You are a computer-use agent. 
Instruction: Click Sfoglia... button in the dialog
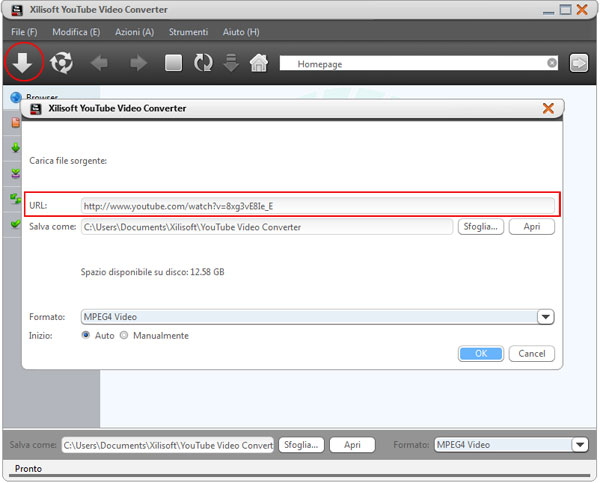point(481,227)
